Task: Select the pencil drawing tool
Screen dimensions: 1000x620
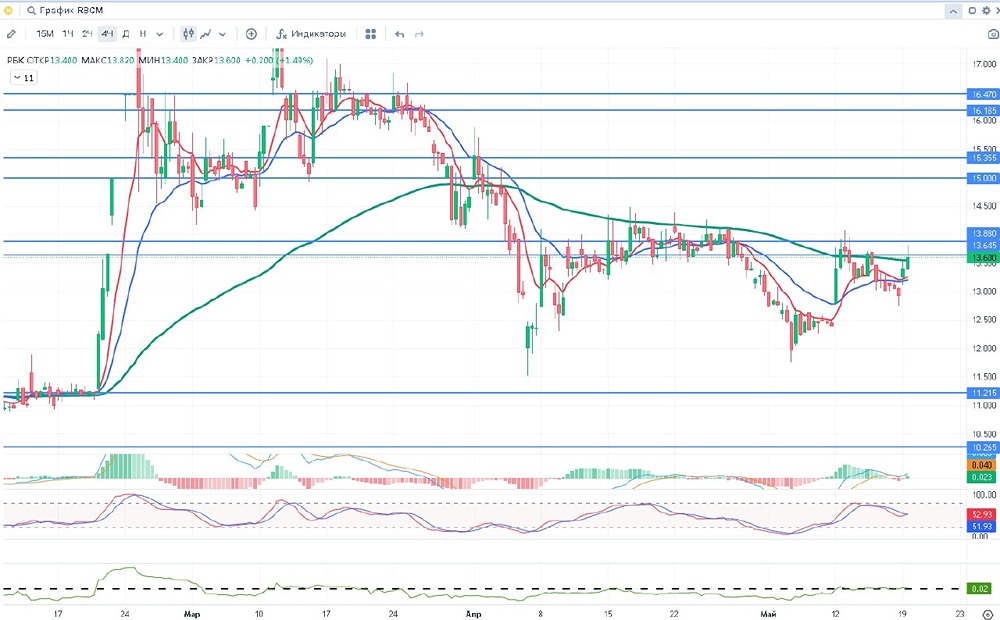Action: pyautogui.click(x=11, y=34)
